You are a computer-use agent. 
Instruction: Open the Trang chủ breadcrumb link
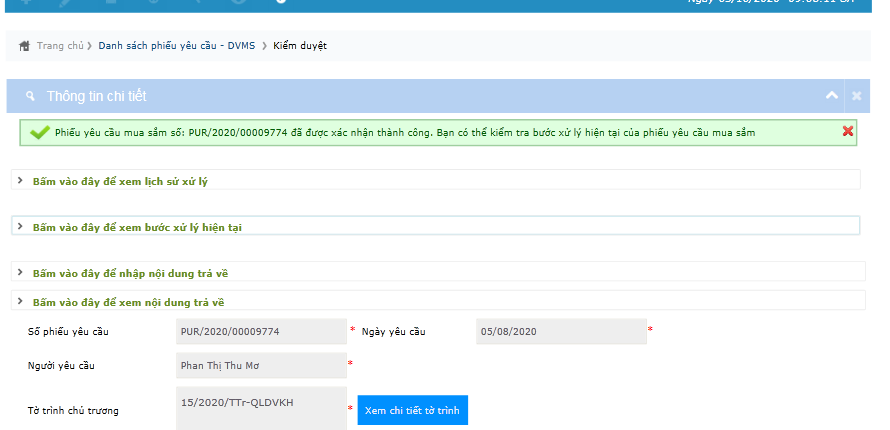pyautogui.click(x=60, y=46)
